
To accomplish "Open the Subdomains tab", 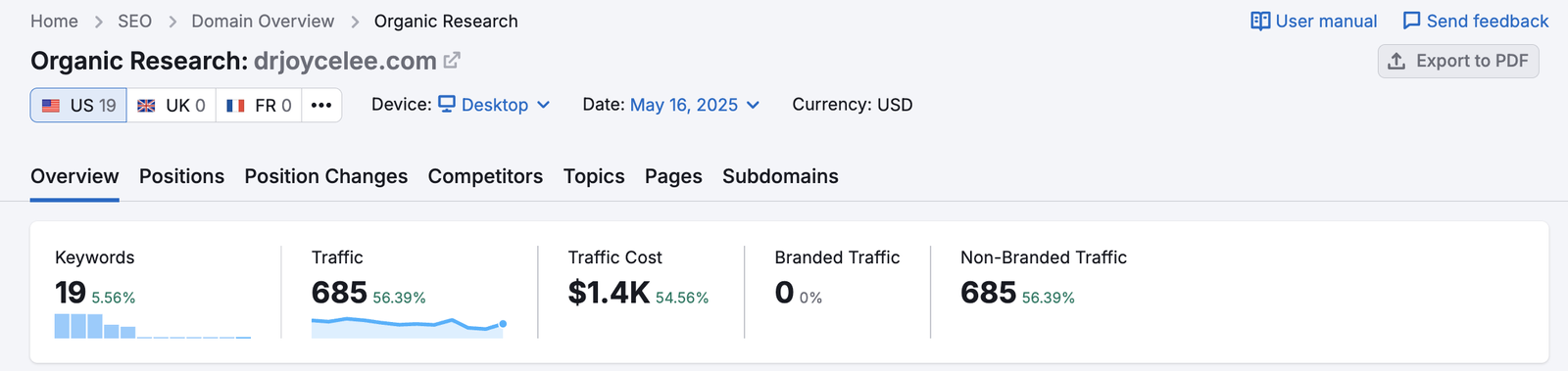I will [x=780, y=176].
